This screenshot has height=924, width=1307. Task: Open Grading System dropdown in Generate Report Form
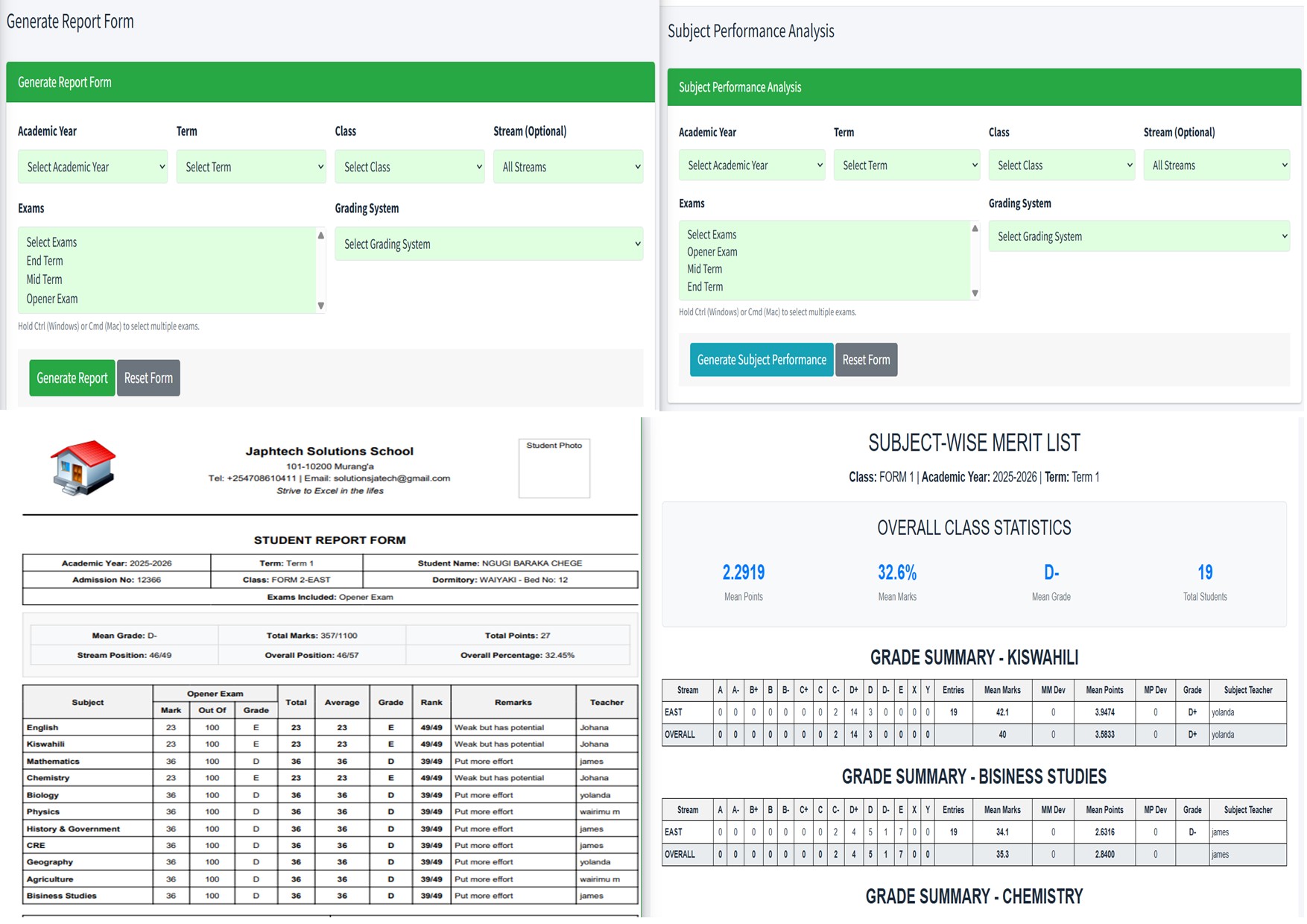tap(489, 244)
